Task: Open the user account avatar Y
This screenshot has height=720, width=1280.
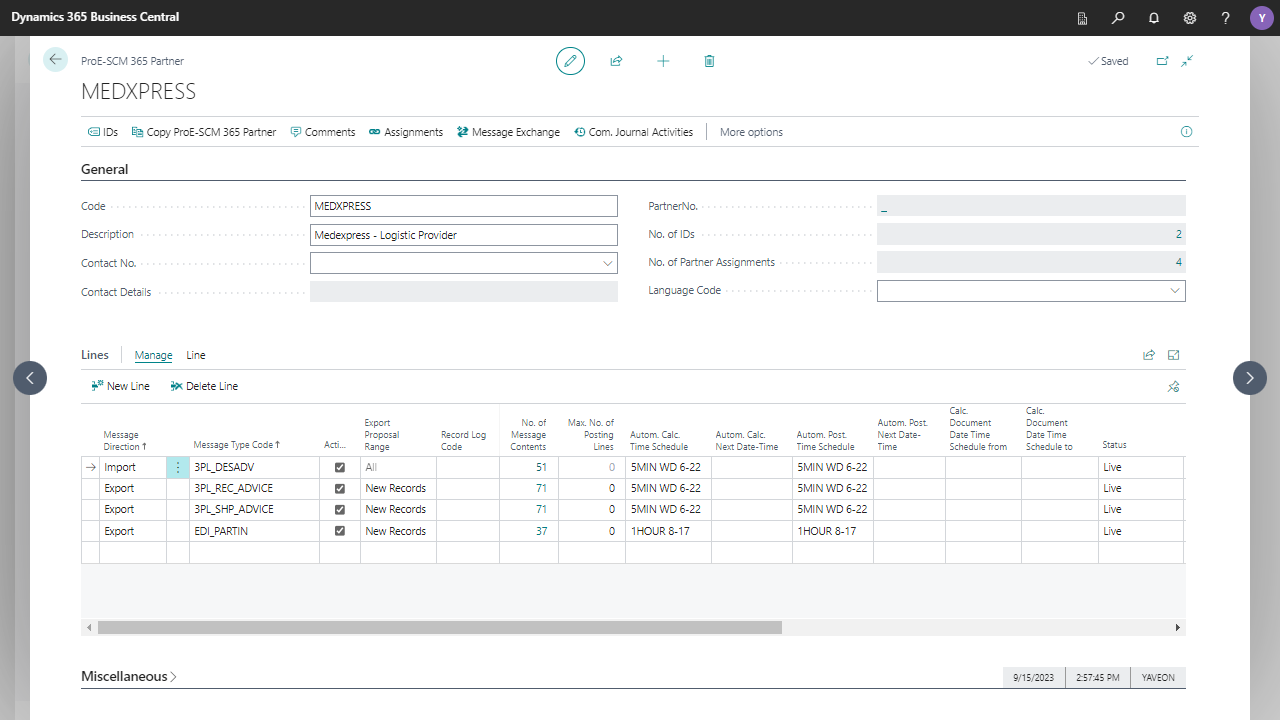Action: click(1261, 18)
